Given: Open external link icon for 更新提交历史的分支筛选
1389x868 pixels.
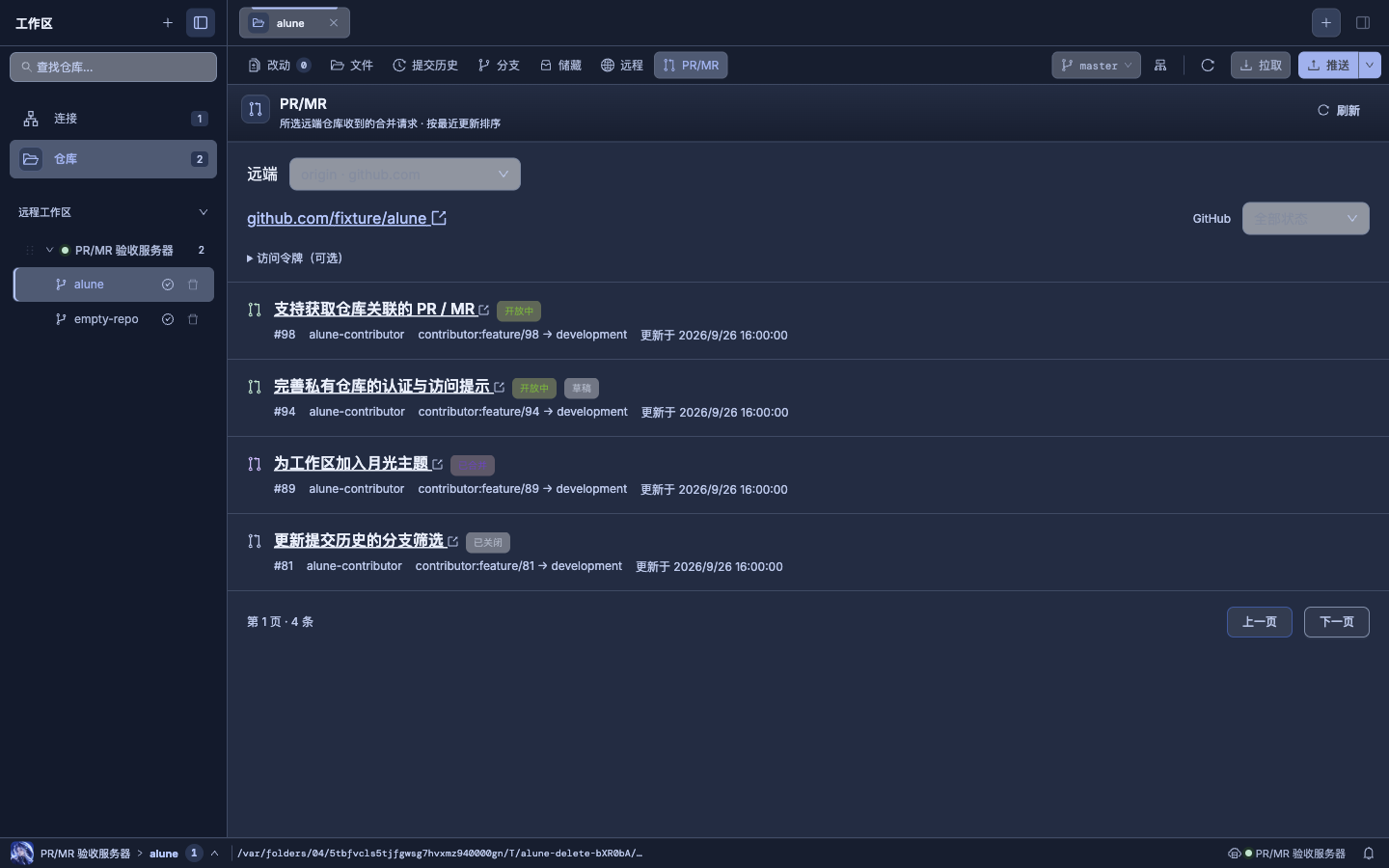Looking at the screenshot, I should pyautogui.click(x=453, y=542).
